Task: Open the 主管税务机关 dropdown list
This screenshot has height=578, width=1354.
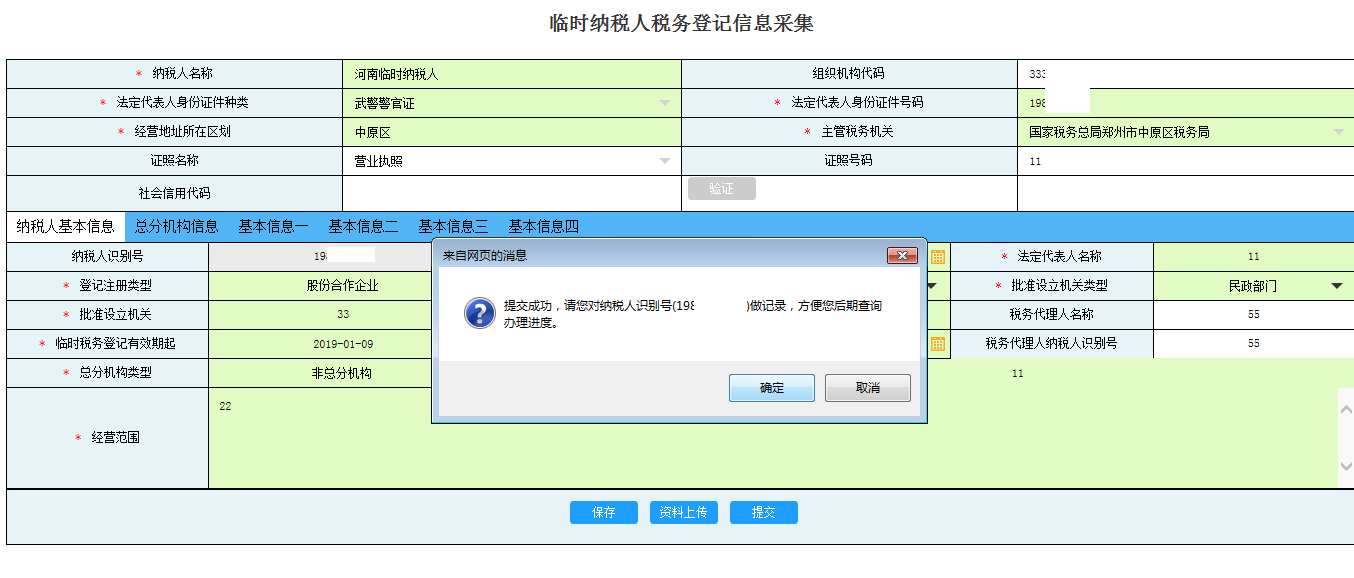Action: point(1338,132)
